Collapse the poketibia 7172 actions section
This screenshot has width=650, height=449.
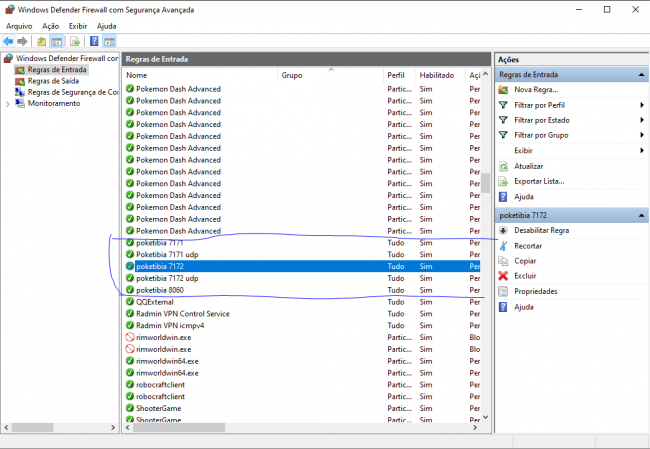[641, 216]
